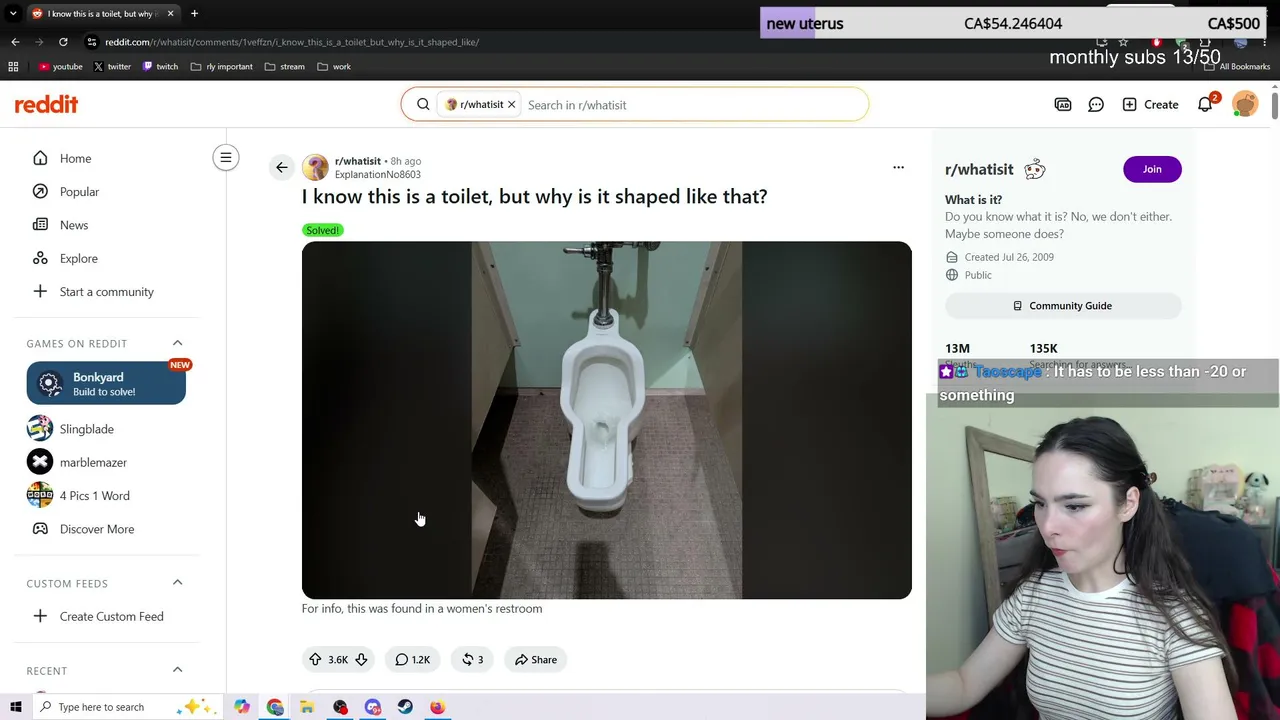Screen dimensions: 1280x720
Task: Open the tab search dropdown
Action: click(13, 13)
